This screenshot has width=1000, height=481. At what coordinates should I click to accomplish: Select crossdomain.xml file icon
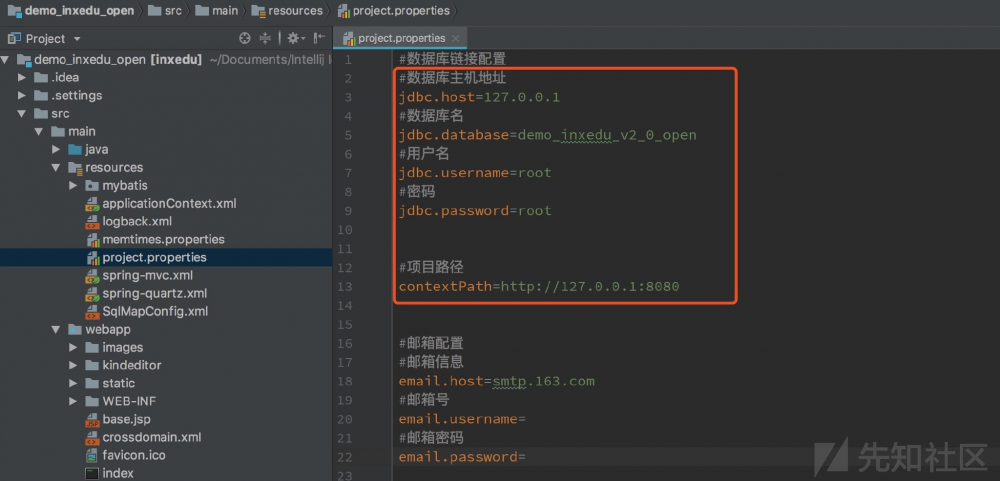click(92, 438)
